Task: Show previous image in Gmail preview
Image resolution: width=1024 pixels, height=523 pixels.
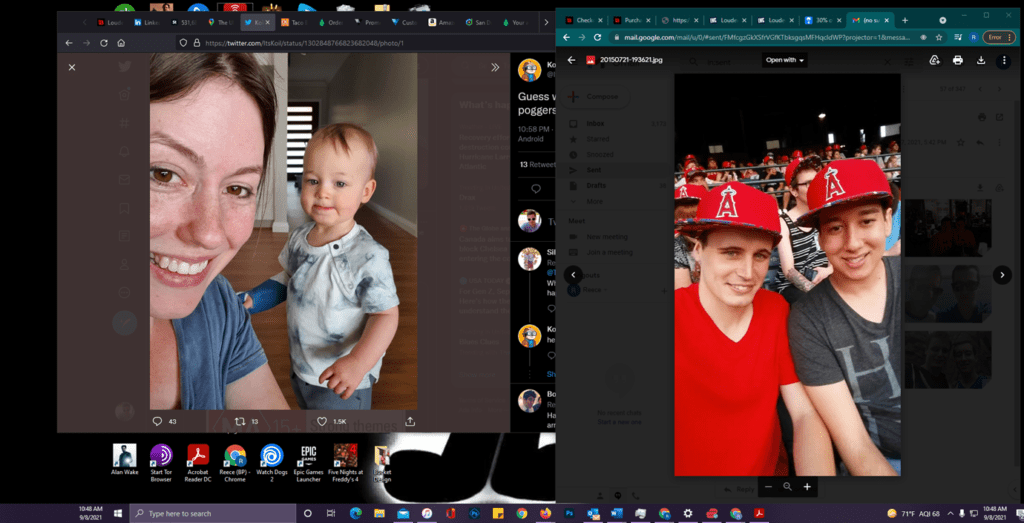Action: pos(573,275)
